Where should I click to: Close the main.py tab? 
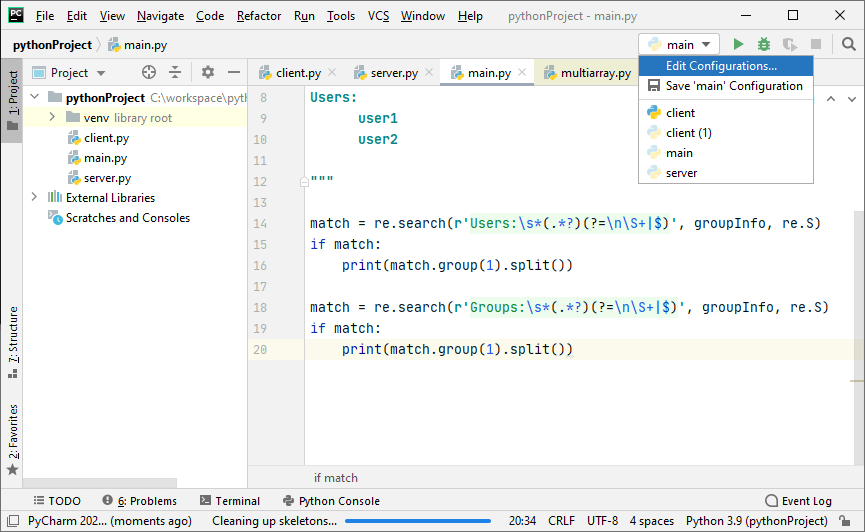click(x=522, y=72)
